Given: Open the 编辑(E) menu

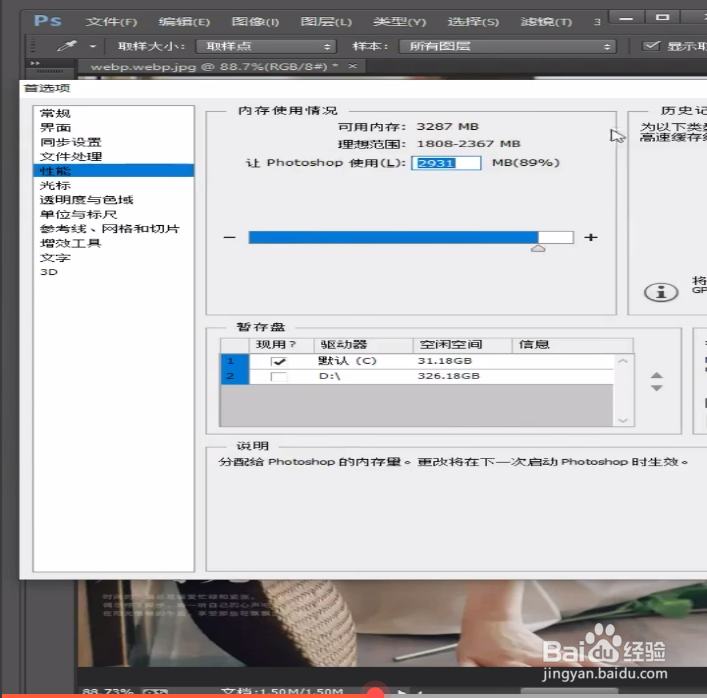Looking at the screenshot, I should point(184,22).
